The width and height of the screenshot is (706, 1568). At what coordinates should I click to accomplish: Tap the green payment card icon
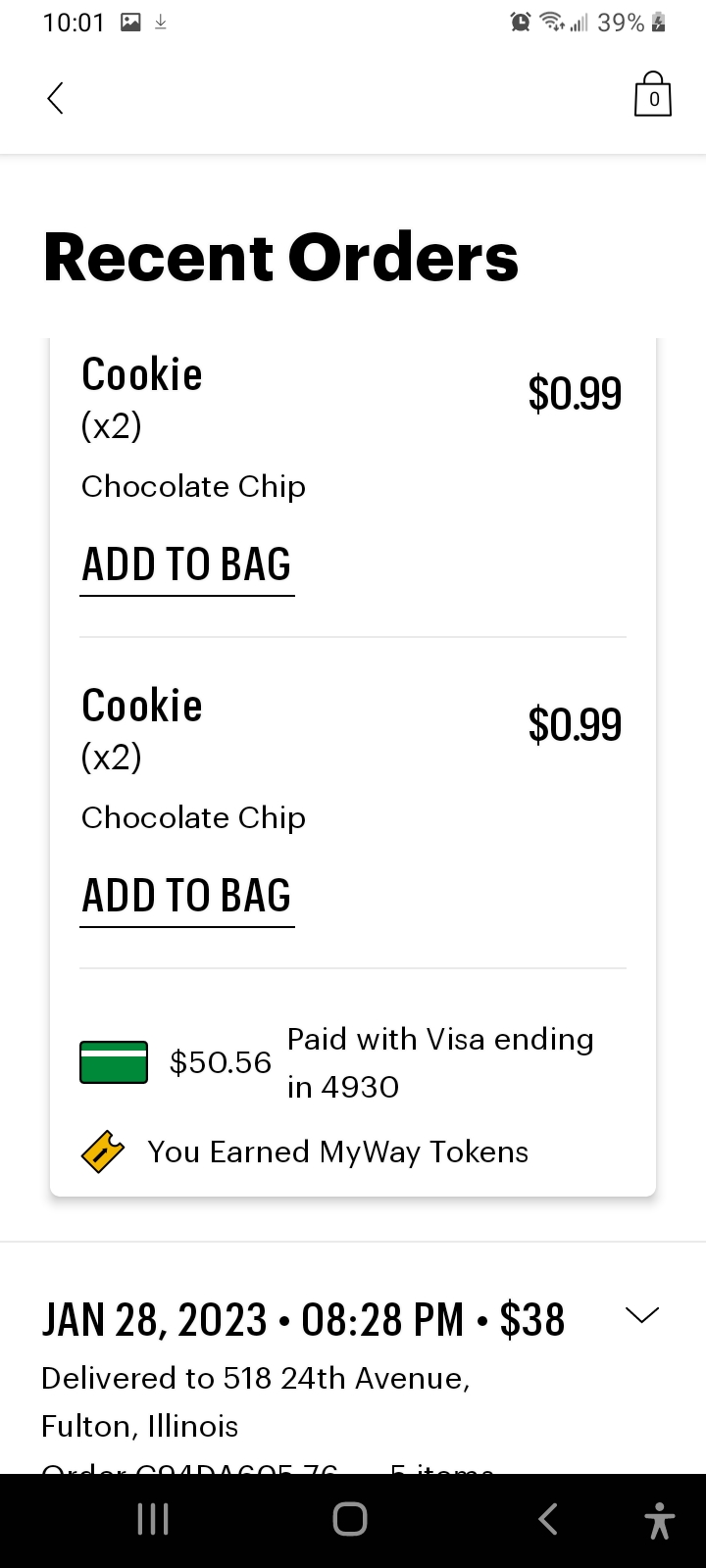(114, 1062)
